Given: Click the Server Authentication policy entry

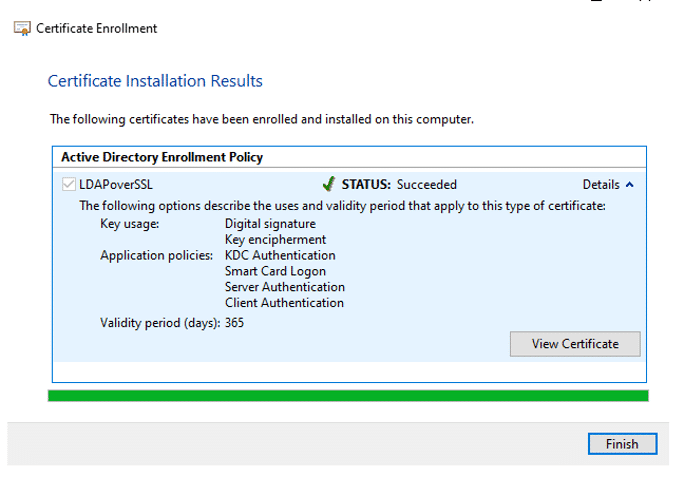Looking at the screenshot, I should 284,287.
